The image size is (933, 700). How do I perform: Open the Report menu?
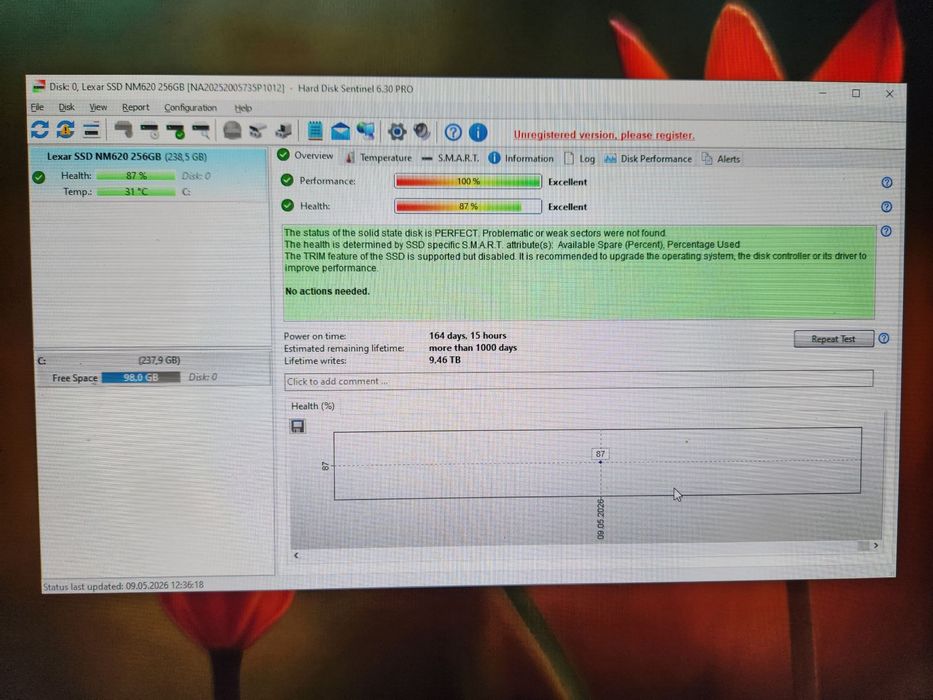136,108
